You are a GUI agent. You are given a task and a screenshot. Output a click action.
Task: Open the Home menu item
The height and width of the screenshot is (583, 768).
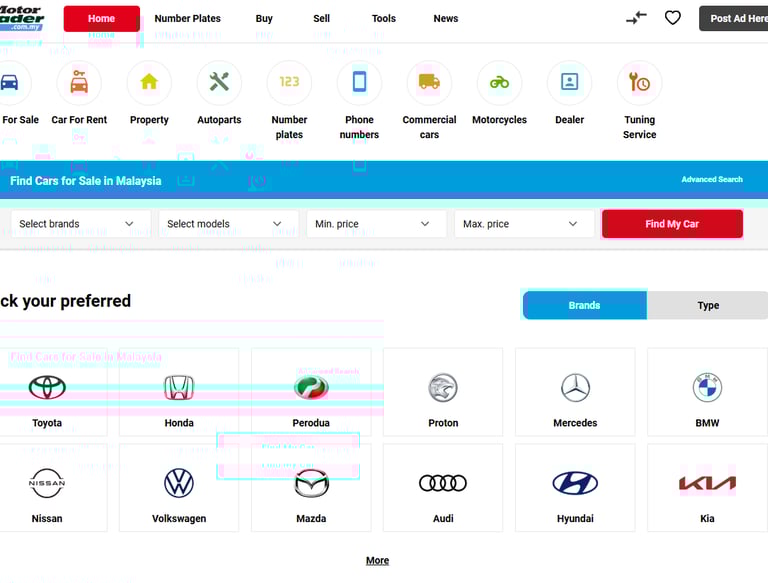[101, 19]
